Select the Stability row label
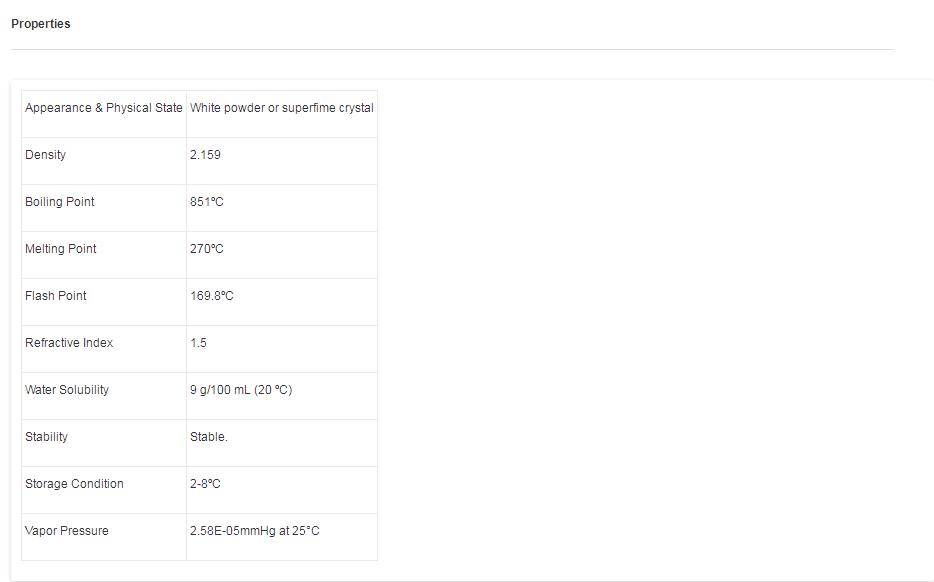934x582 pixels. [x=47, y=437]
